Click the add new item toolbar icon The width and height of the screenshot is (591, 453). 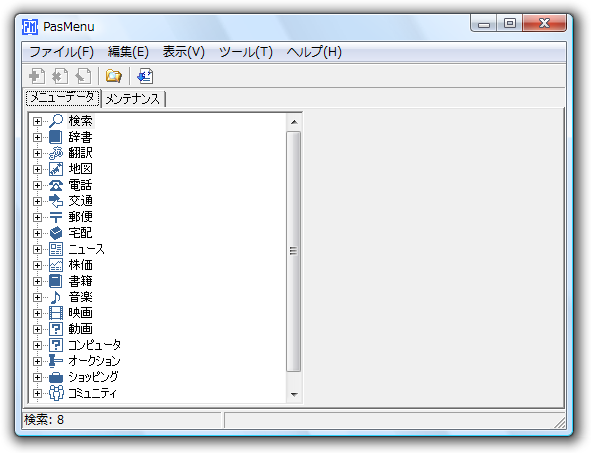pyautogui.click(x=37, y=76)
